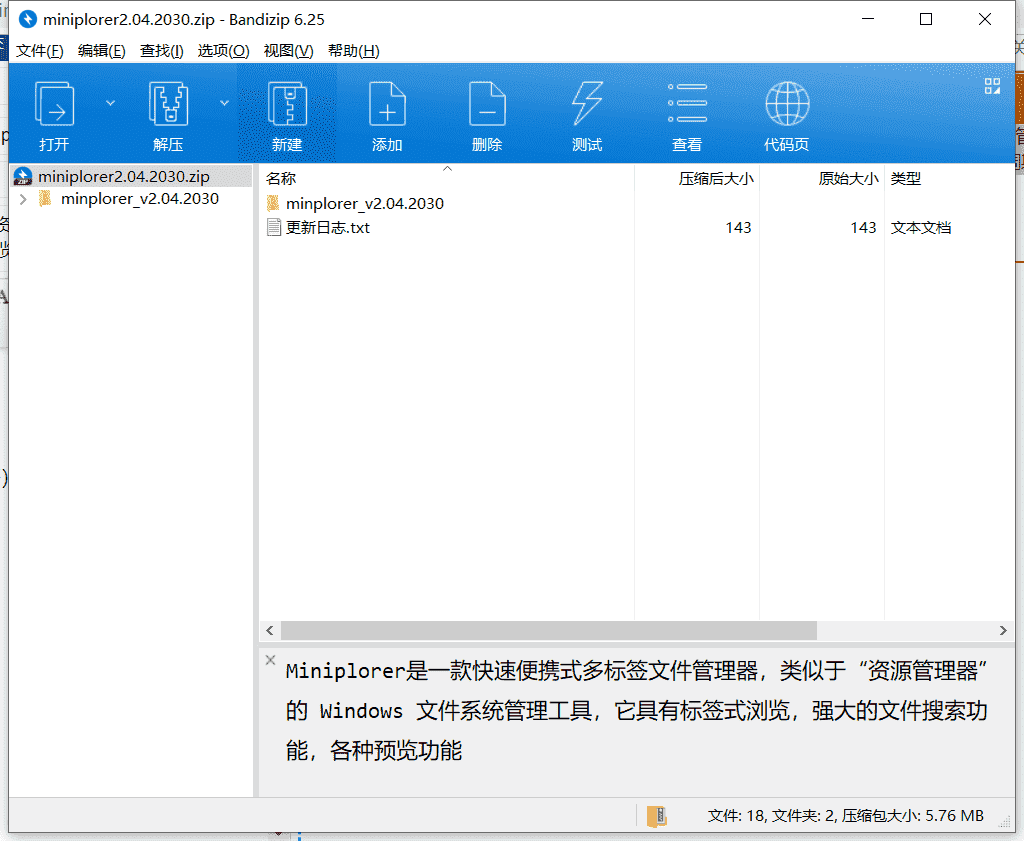Open the 编辑(E) menu
The width and height of the screenshot is (1024, 841).
click(x=101, y=51)
